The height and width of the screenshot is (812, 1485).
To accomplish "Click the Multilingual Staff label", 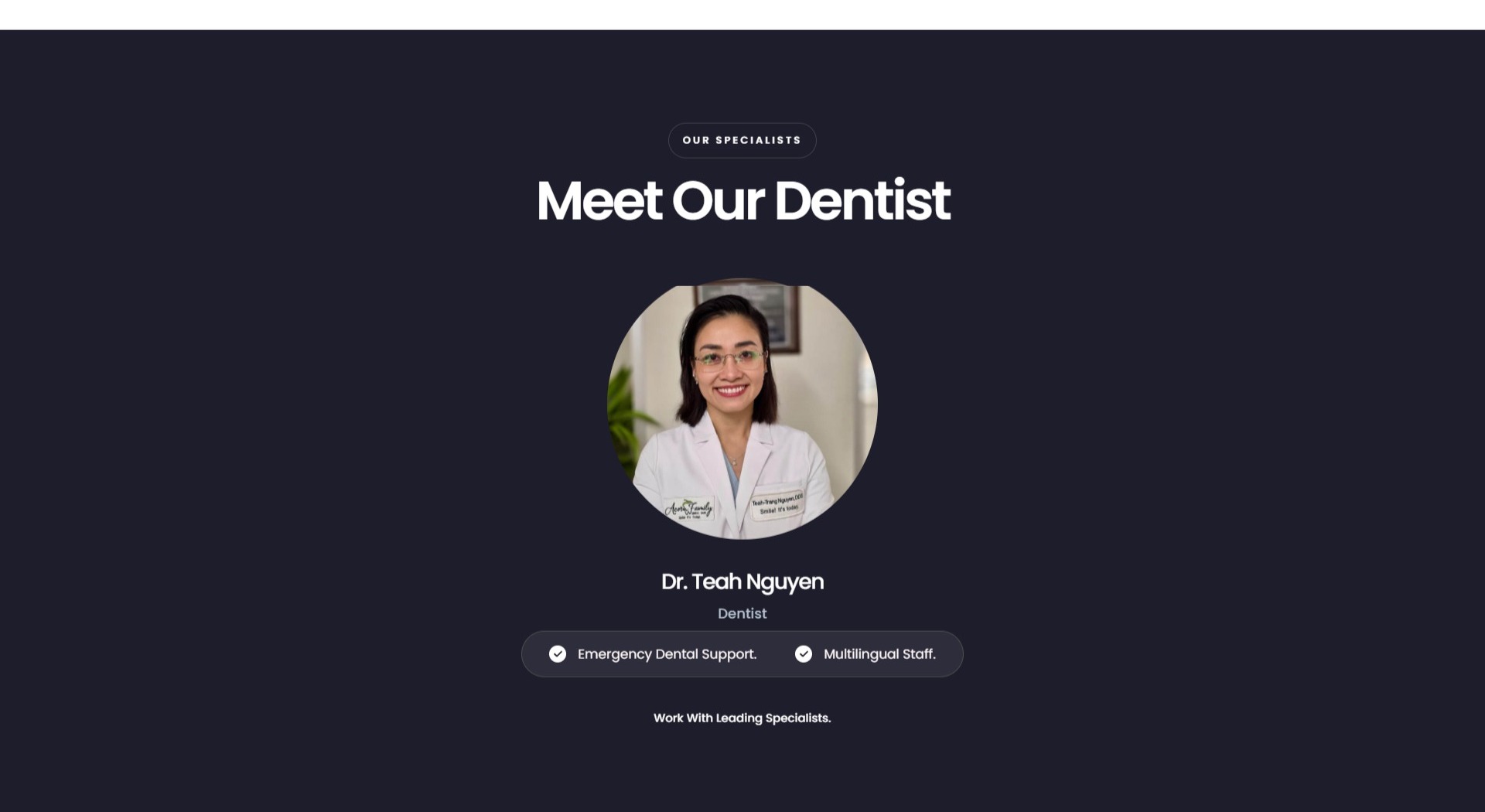I will pos(879,654).
